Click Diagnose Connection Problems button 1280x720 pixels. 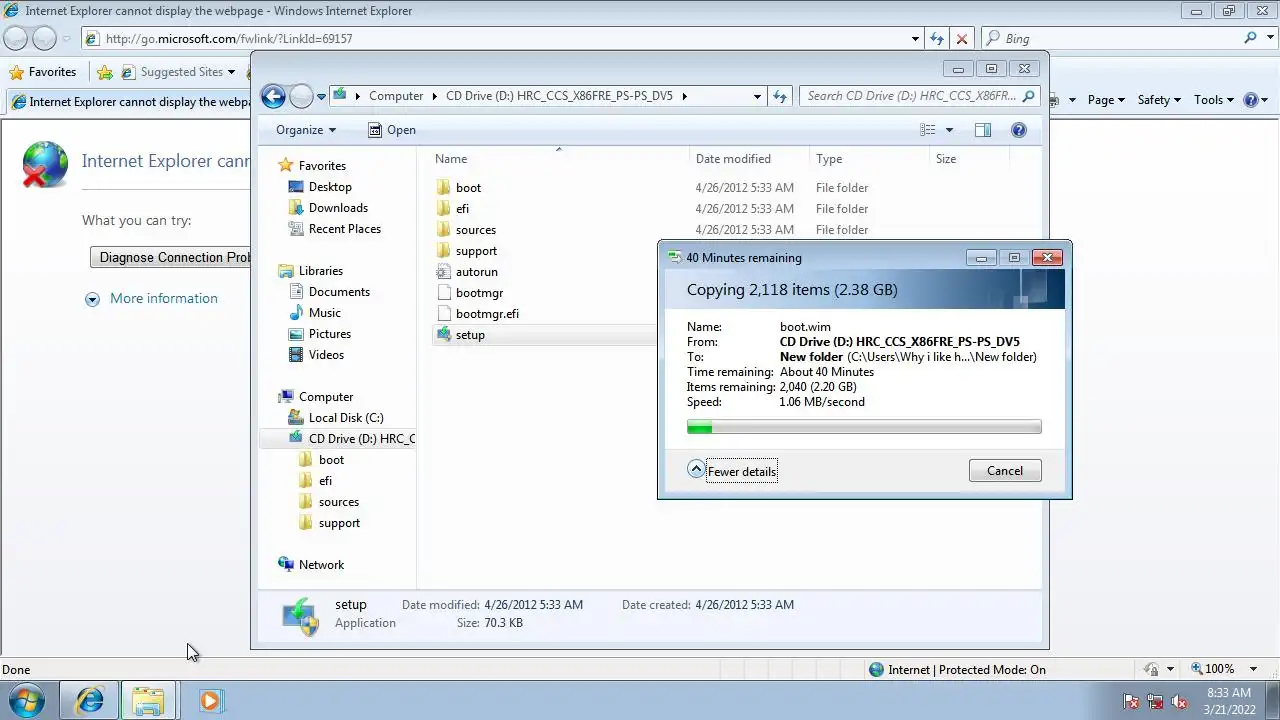click(x=171, y=257)
